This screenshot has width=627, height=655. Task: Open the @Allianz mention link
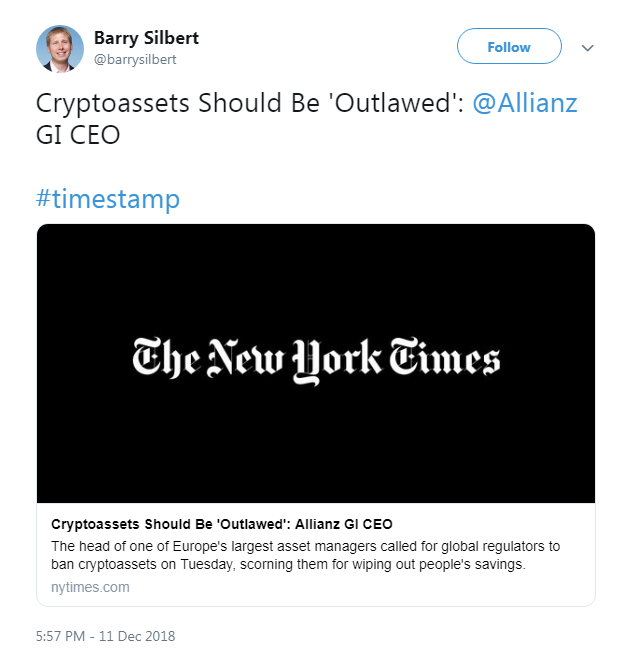point(524,103)
